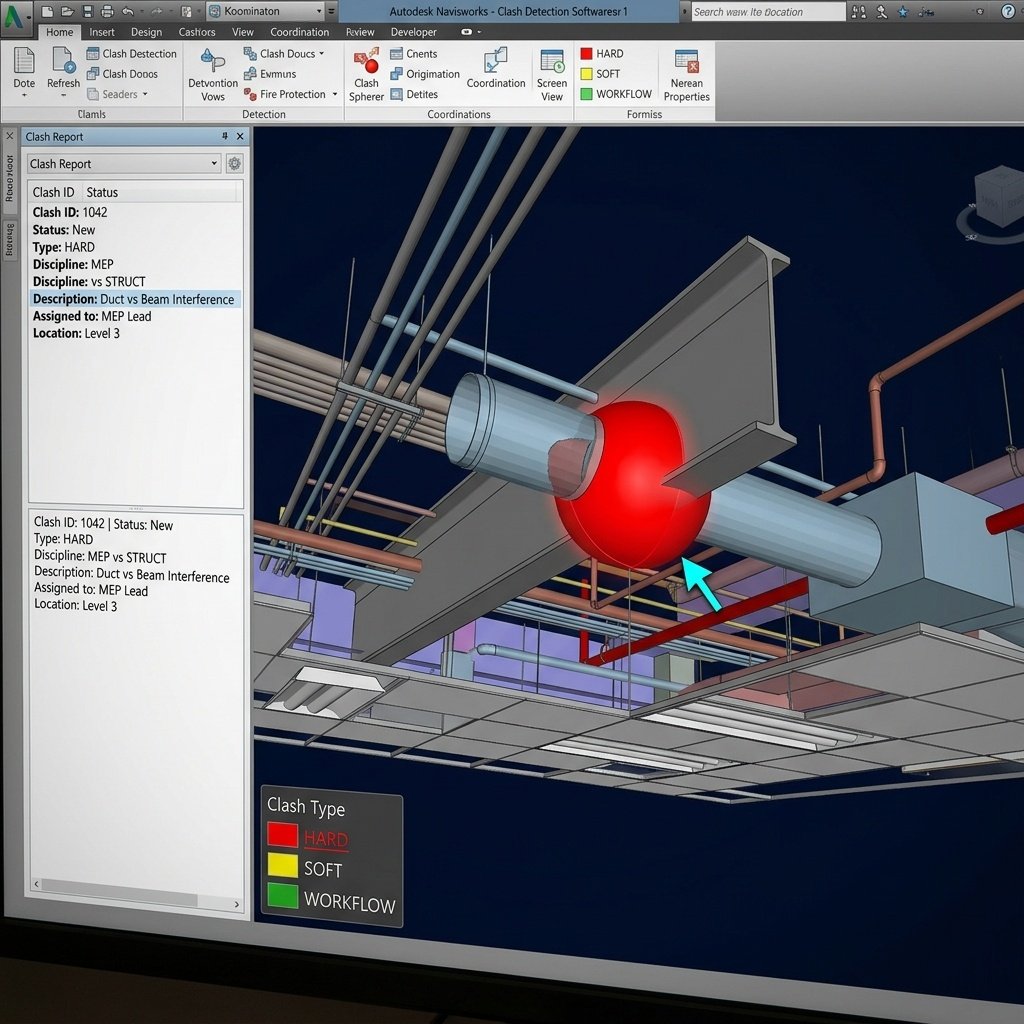Screen dimensions: 1024x1024
Task: Click the Dote document icon
Action: pos(24,60)
